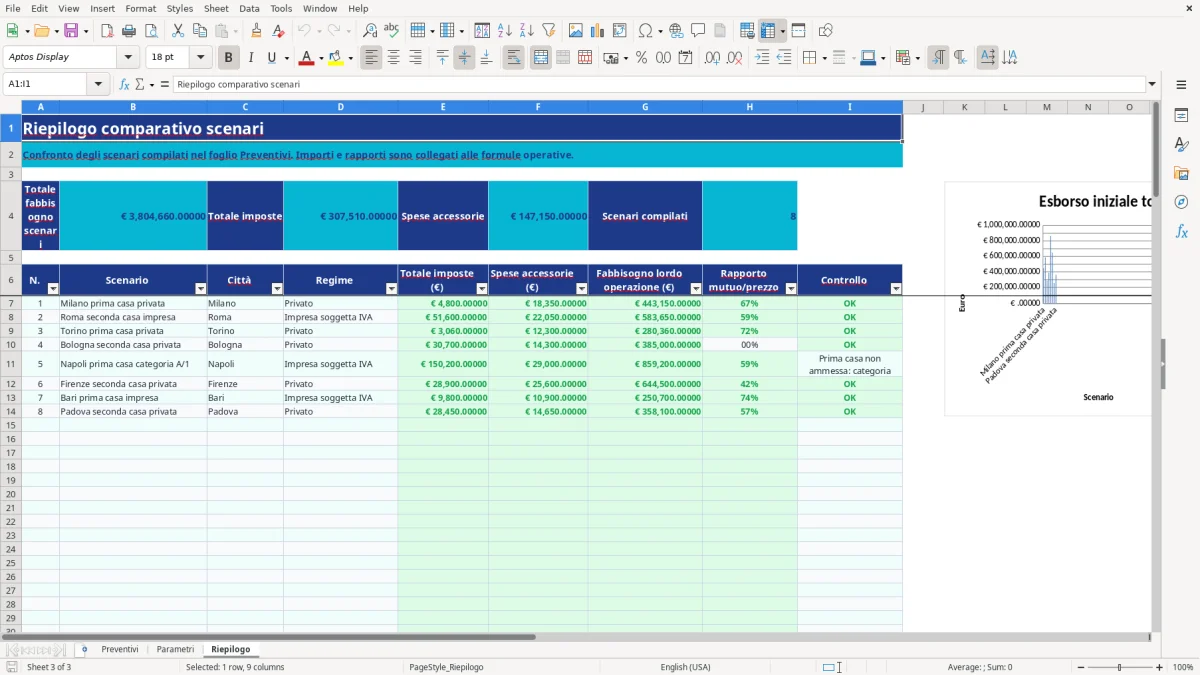Click Sort Ascending icon

click(x=504, y=31)
